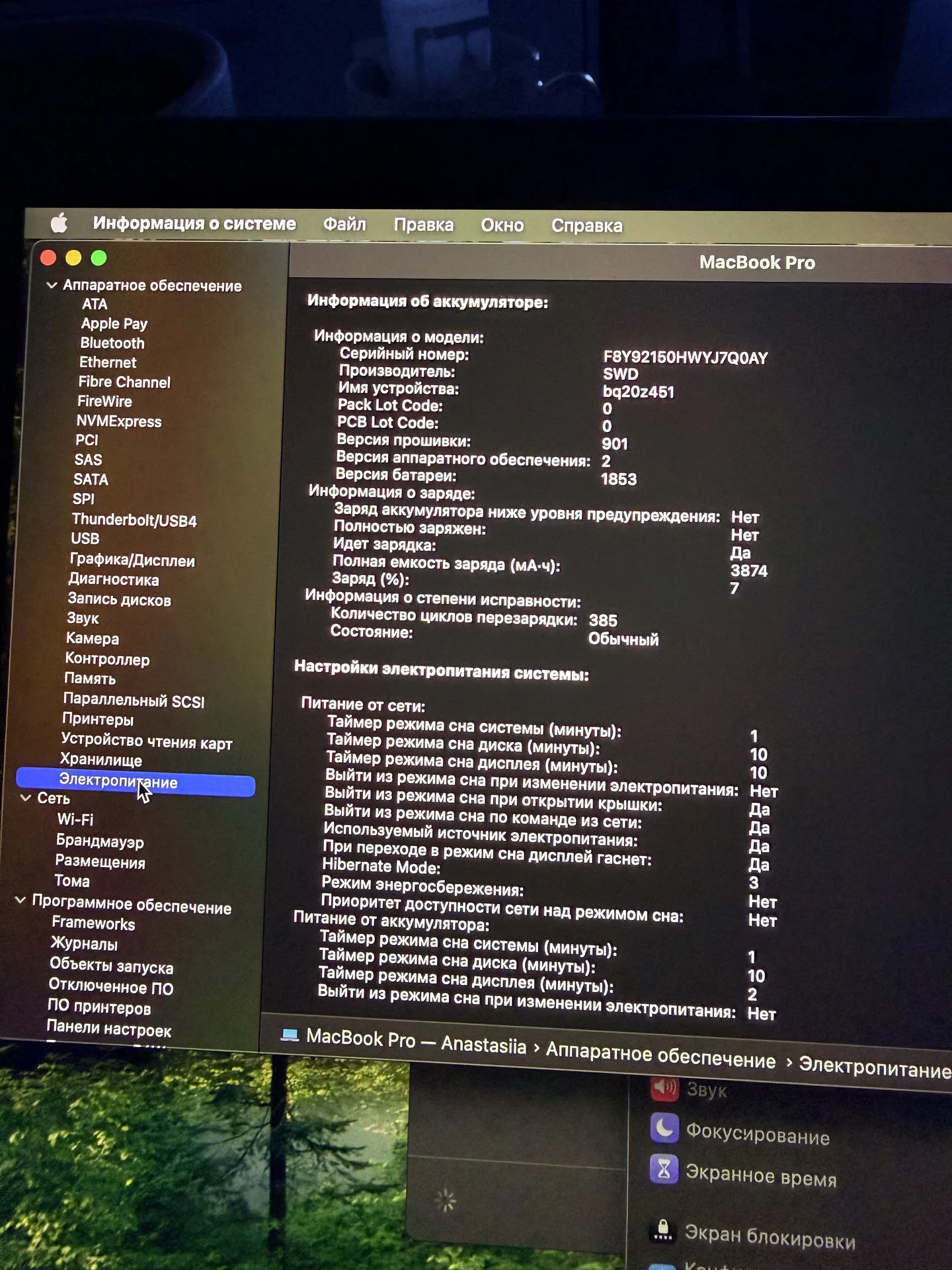Collapse Программное обеспечение section chevron
The width and height of the screenshot is (952, 1270).
point(20,900)
